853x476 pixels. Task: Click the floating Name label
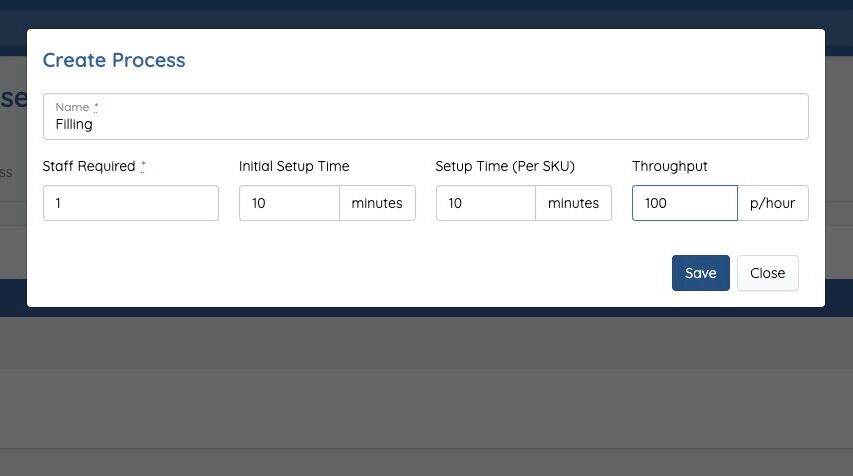(72, 107)
